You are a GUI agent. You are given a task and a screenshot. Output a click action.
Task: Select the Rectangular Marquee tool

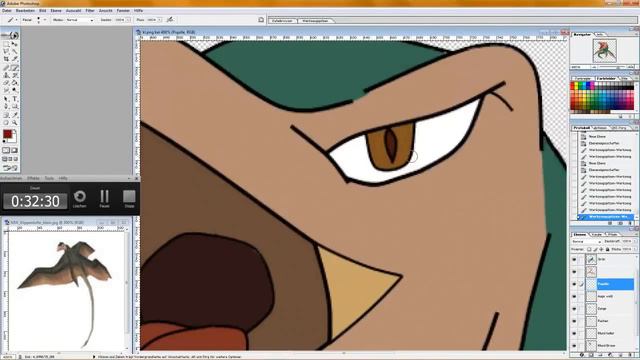[6, 44]
